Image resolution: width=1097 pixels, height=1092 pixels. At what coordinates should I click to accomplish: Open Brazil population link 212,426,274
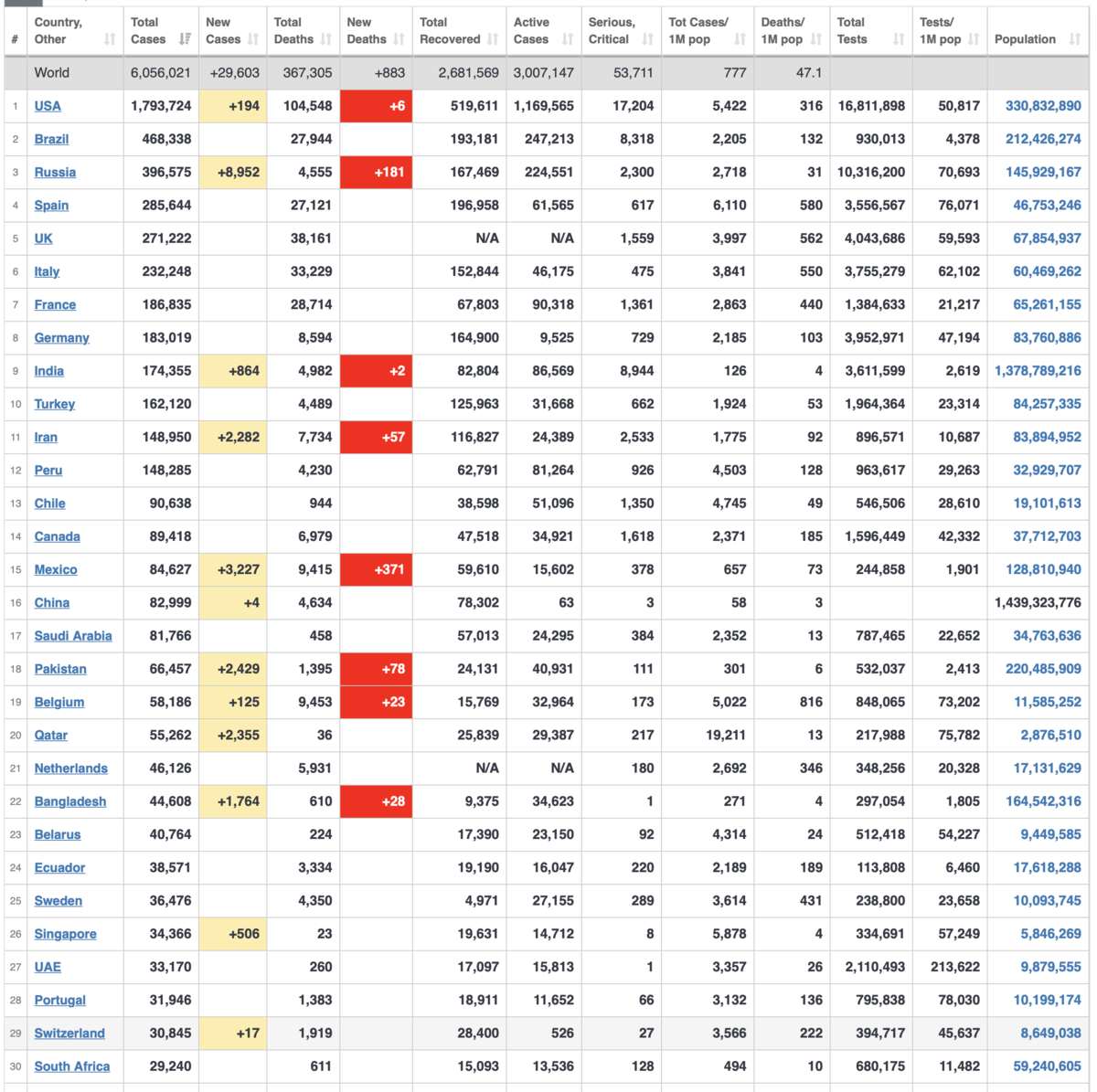coord(1043,139)
